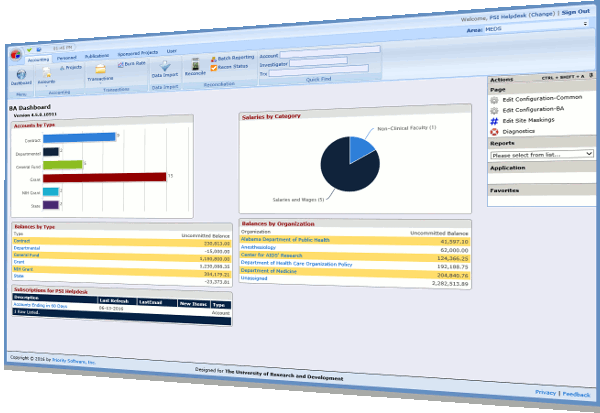
Task: Click the Change user link
Action: tap(541, 15)
